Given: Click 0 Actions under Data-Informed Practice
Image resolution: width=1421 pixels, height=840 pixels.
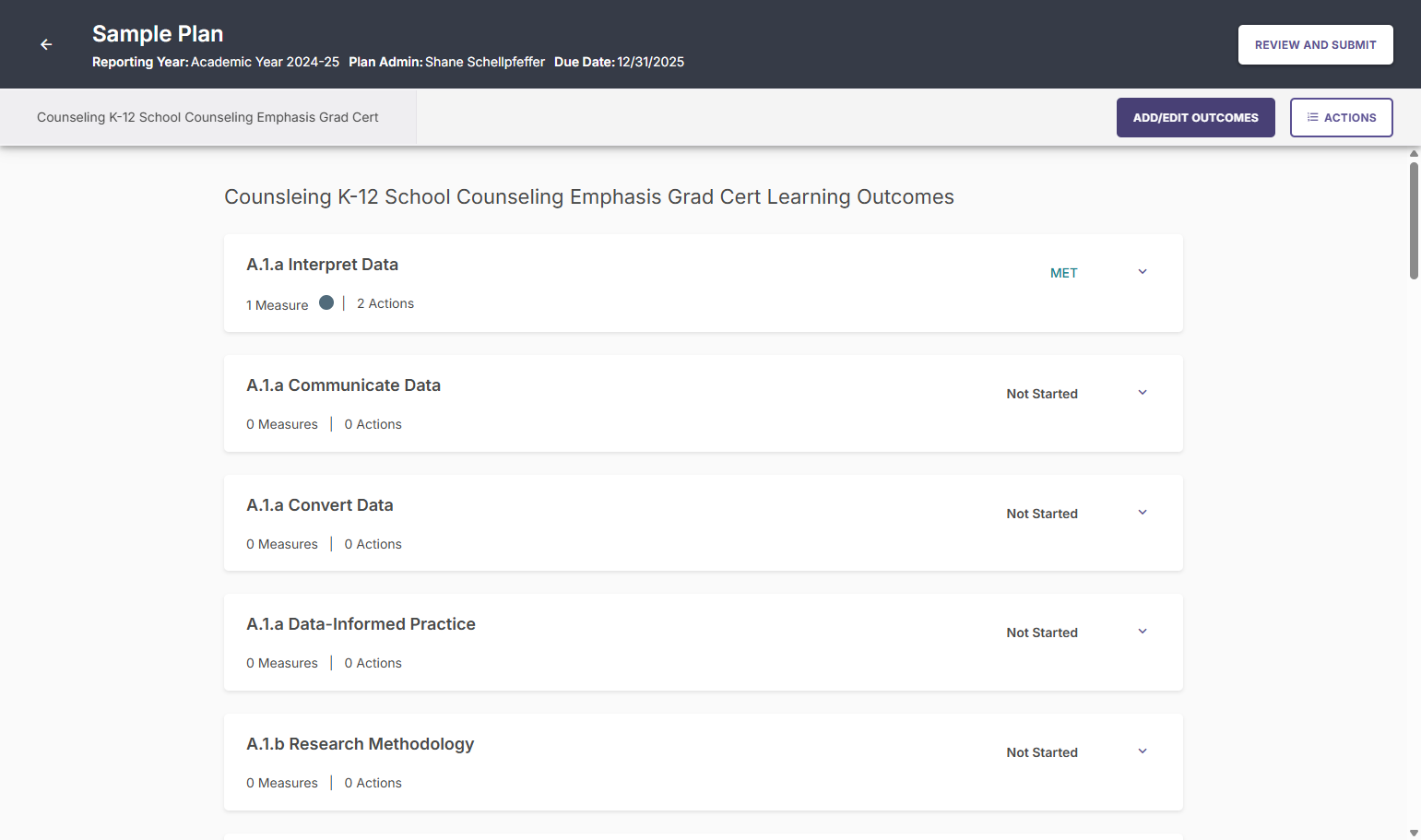Looking at the screenshot, I should click(x=373, y=663).
